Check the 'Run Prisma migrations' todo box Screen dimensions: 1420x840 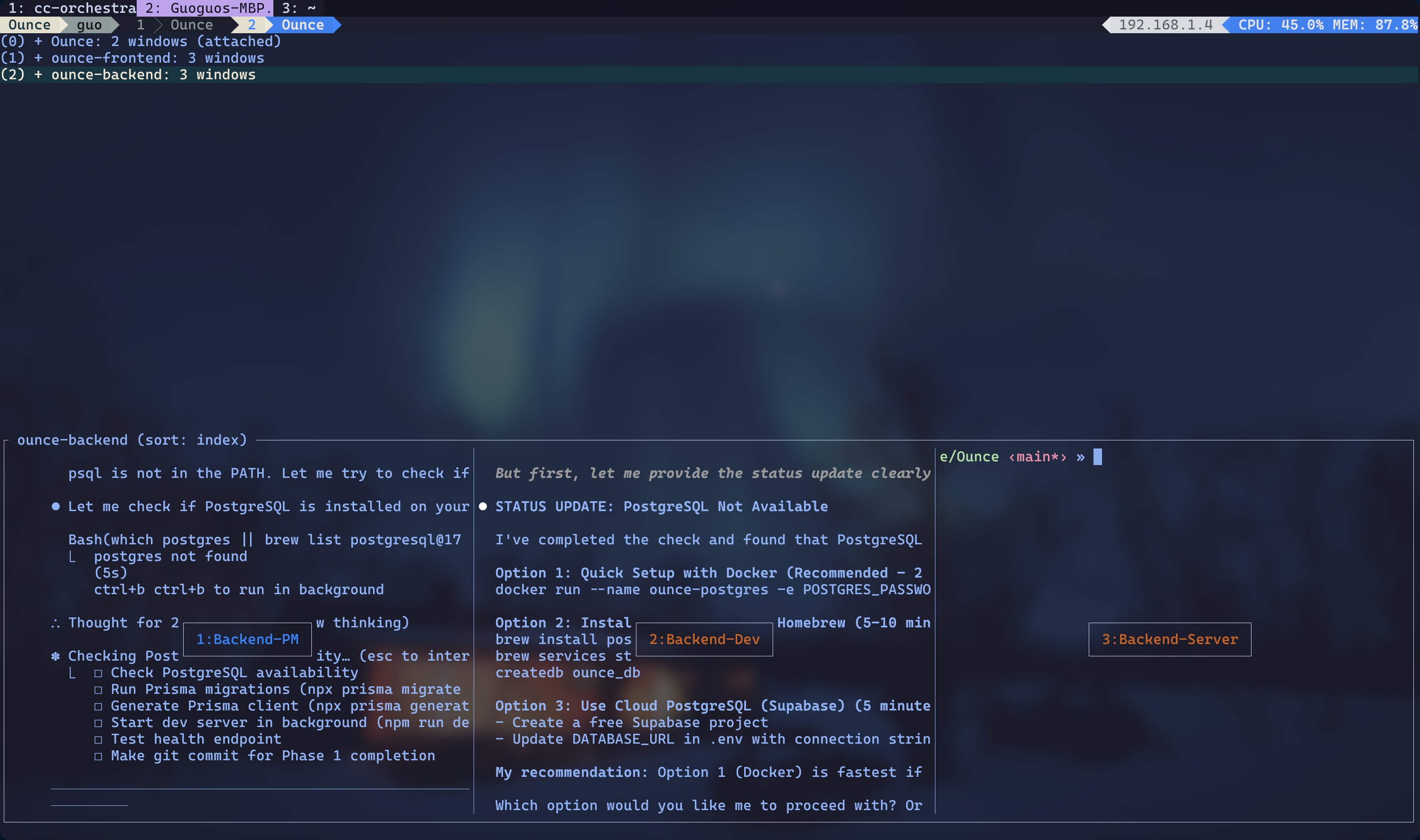point(98,690)
